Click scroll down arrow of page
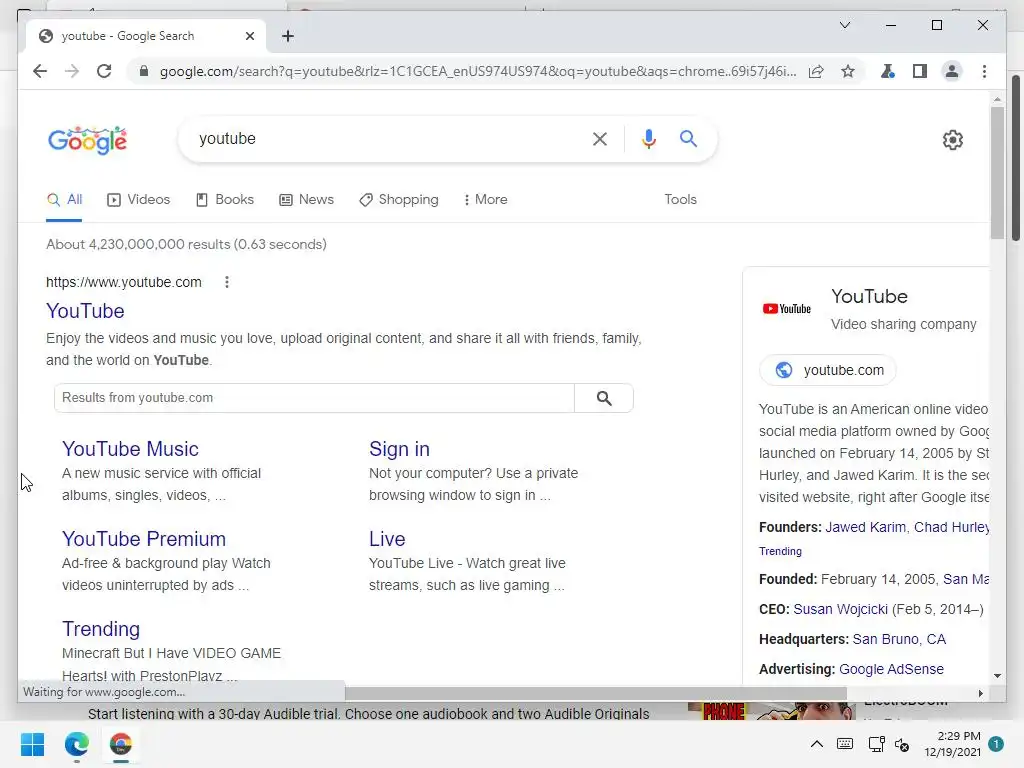Image resolution: width=1024 pixels, height=768 pixels. tap(997, 676)
